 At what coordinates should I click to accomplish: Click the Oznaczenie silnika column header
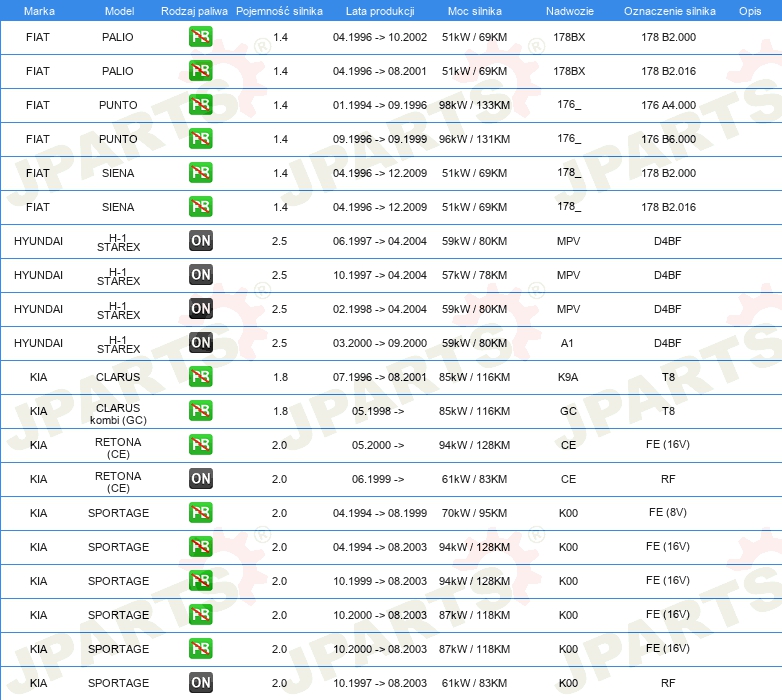(x=669, y=11)
